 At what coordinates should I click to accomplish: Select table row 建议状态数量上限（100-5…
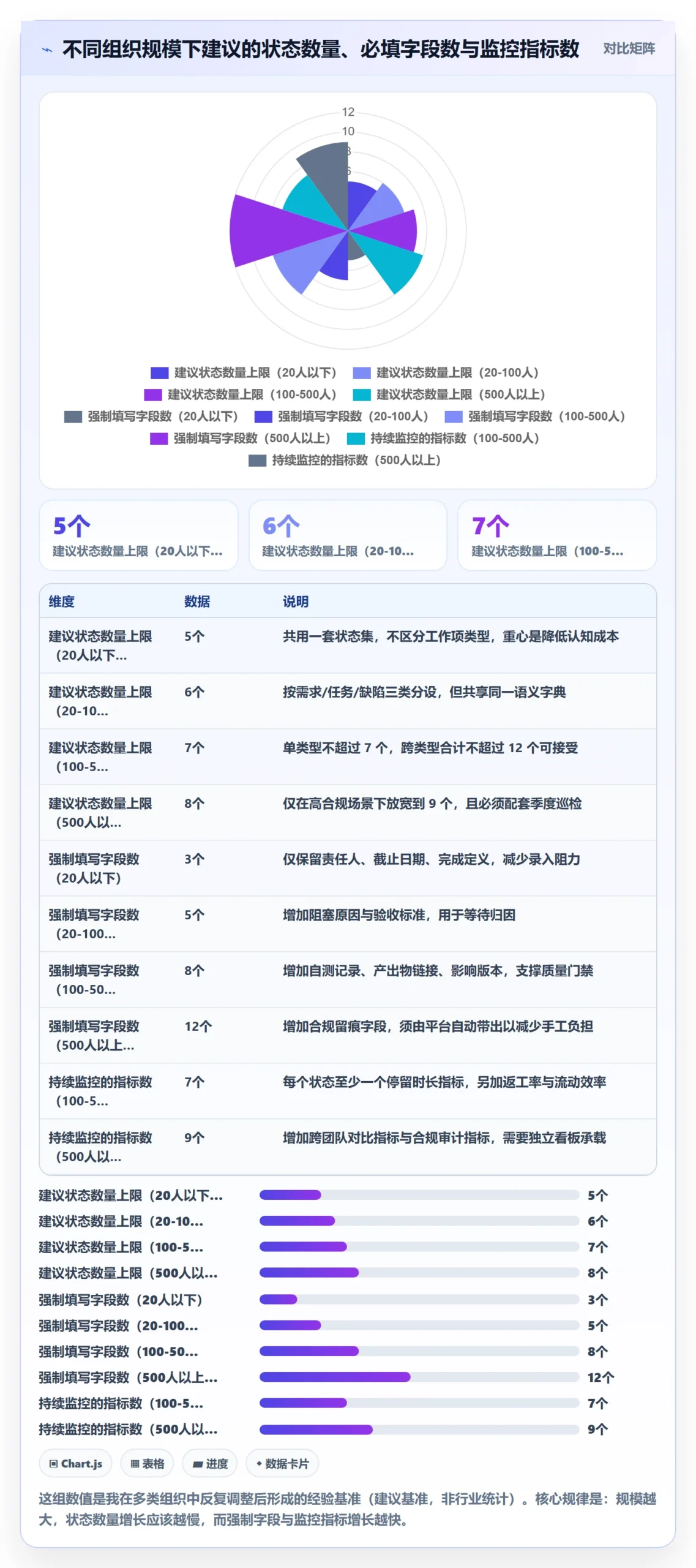pos(348,757)
